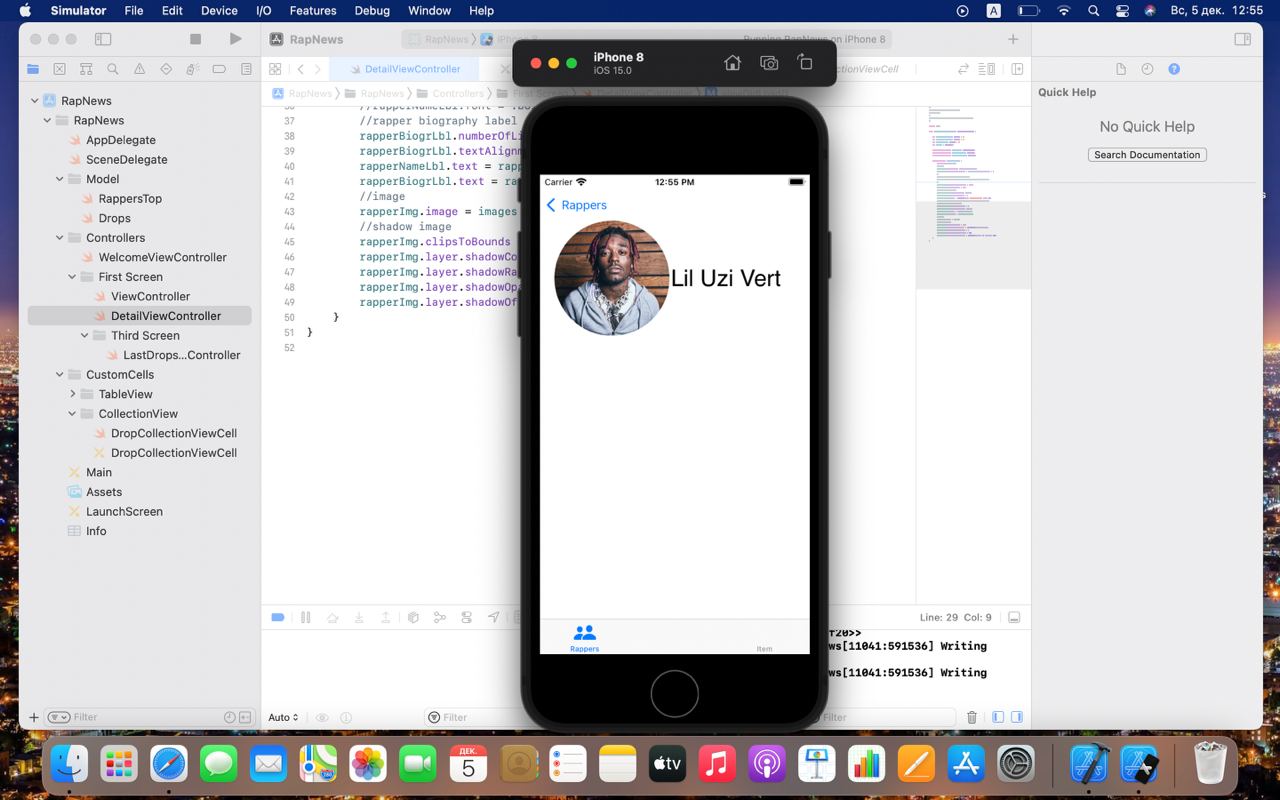Collapse the First Screen group
Image resolution: width=1280 pixels, height=800 pixels.
72,277
